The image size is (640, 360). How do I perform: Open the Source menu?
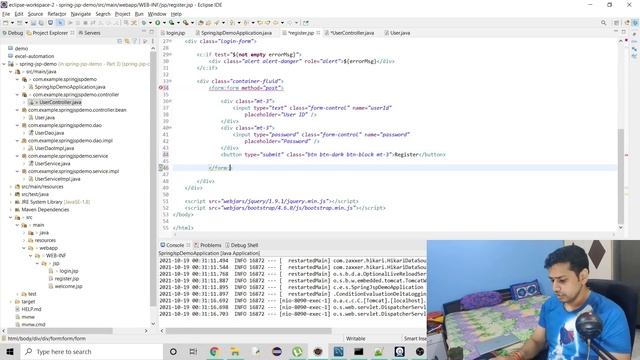(35, 14)
